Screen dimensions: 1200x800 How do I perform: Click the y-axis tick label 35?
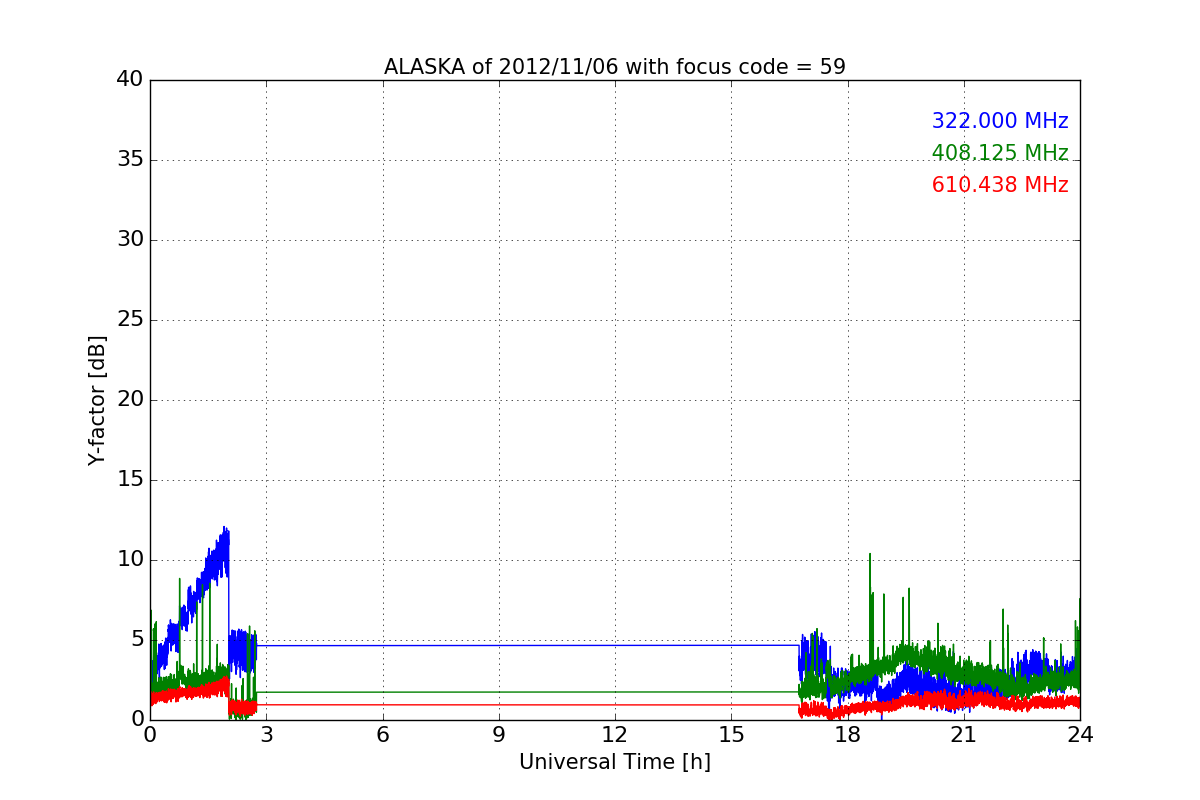[x=130, y=160]
